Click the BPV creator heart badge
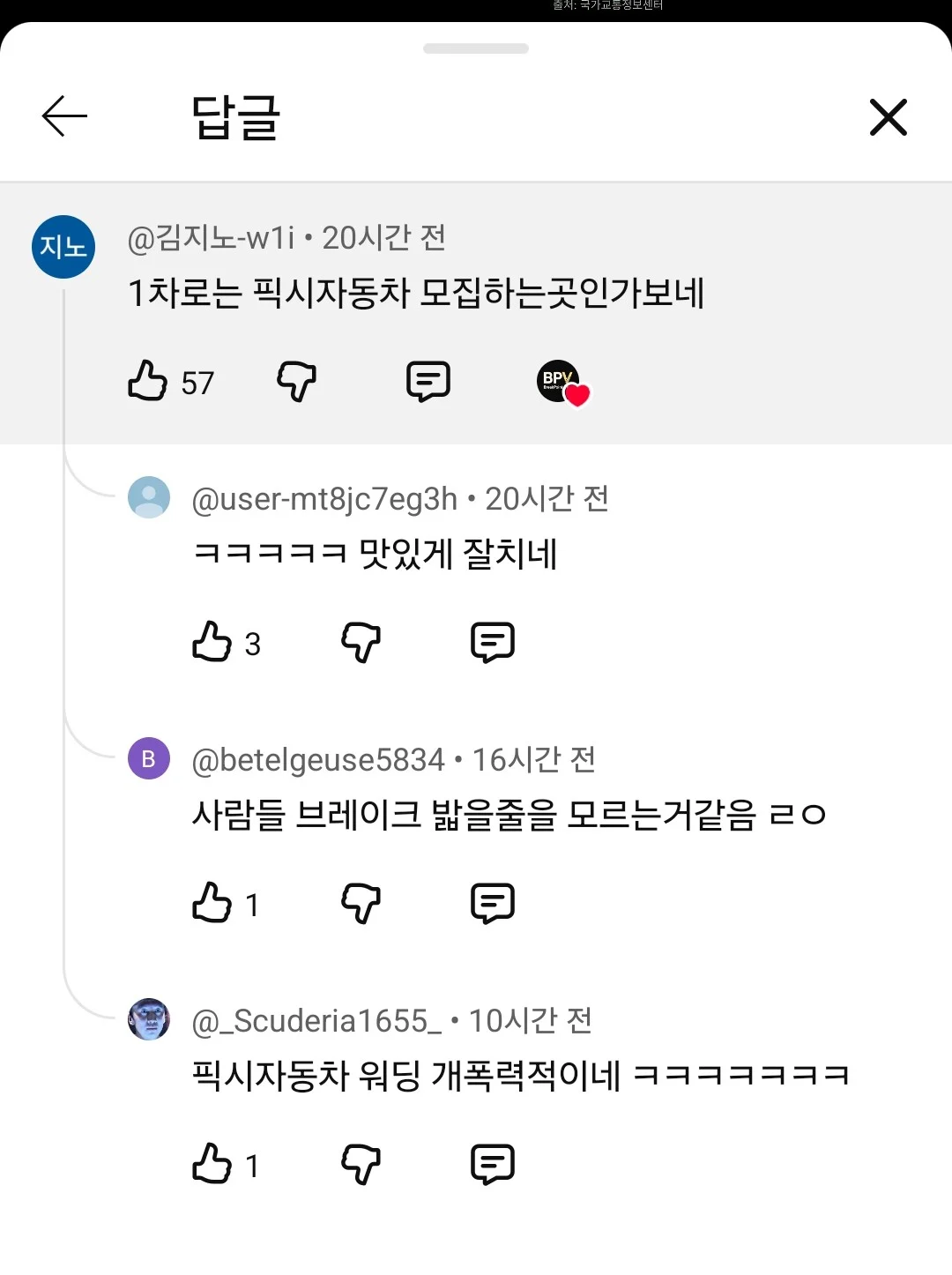Image resolution: width=952 pixels, height=1275 pixels. pos(562,383)
